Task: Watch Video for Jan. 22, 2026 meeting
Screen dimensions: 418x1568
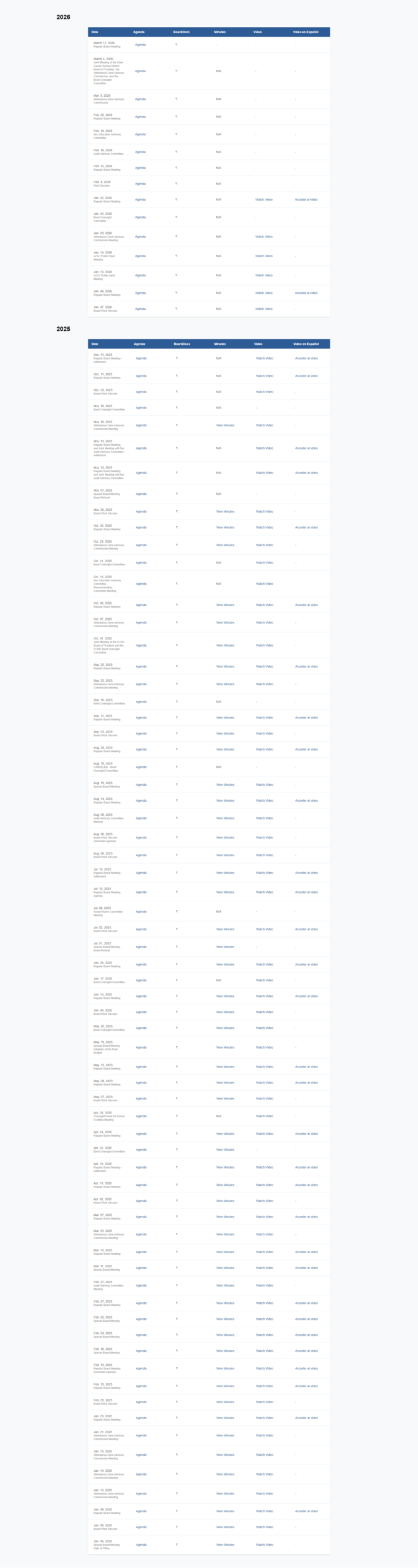Action: [x=264, y=200]
